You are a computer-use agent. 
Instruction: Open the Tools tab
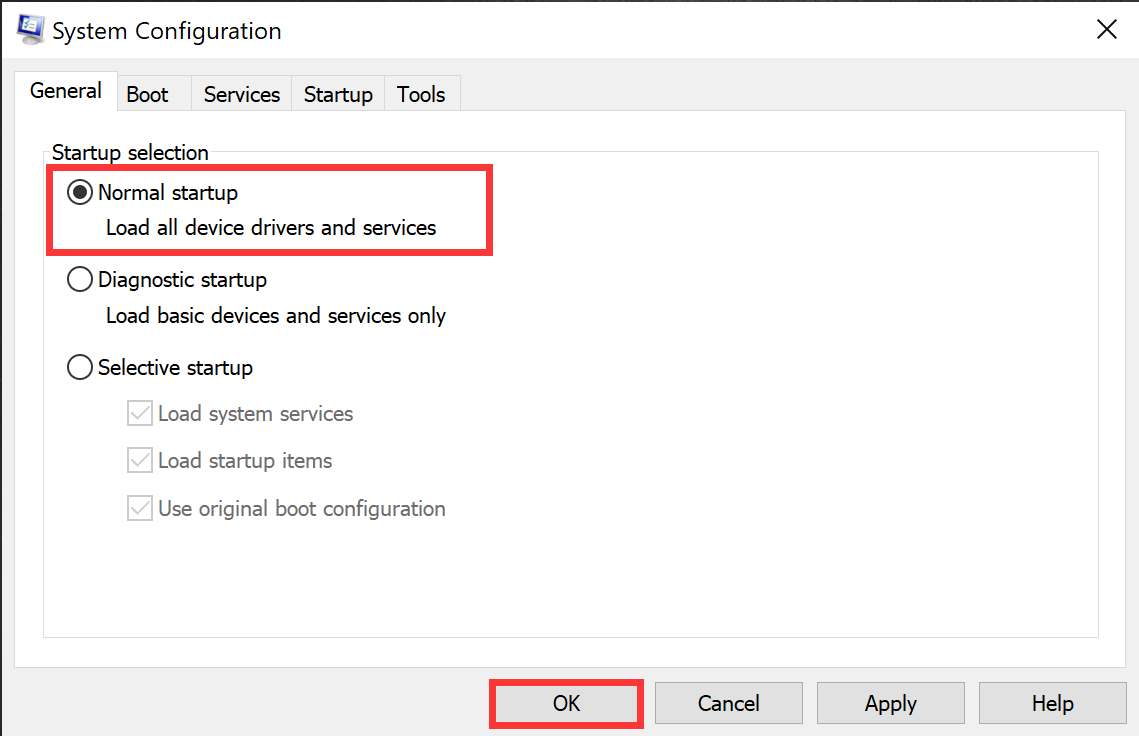pyautogui.click(x=421, y=93)
